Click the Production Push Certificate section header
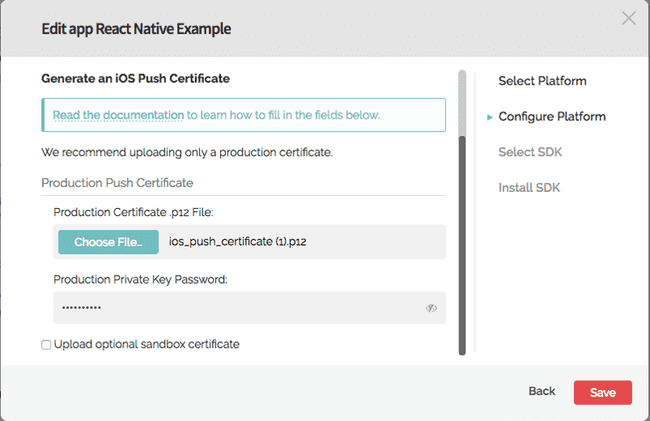This screenshot has height=421, width=650. (x=117, y=183)
